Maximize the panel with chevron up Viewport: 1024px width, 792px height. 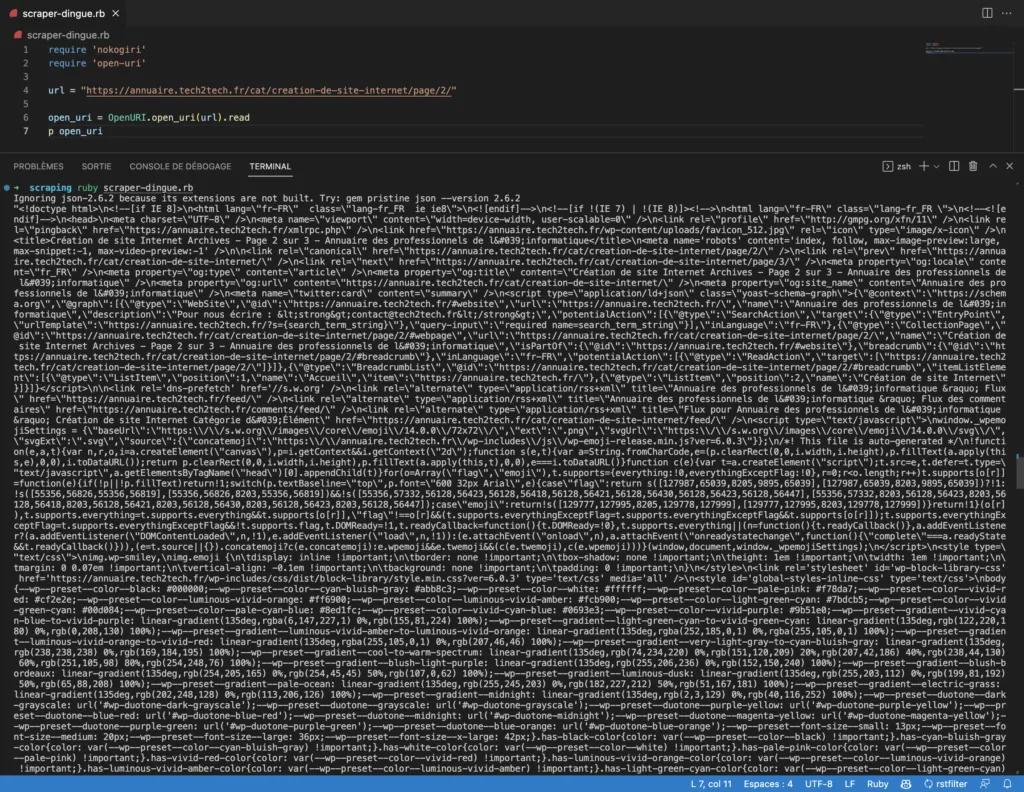pyautogui.click(x=993, y=166)
